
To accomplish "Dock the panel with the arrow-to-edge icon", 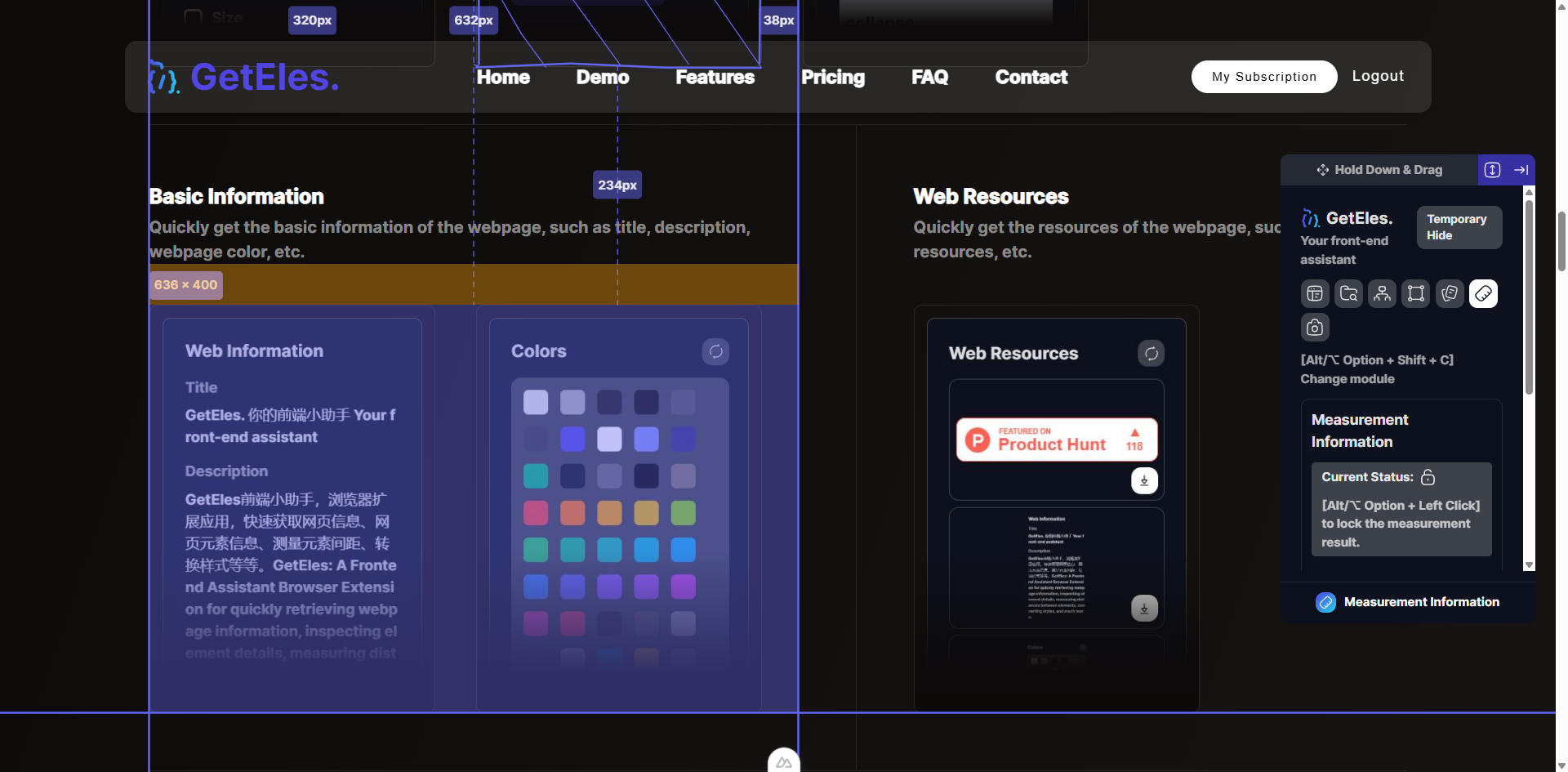I will coord(1521,170).
